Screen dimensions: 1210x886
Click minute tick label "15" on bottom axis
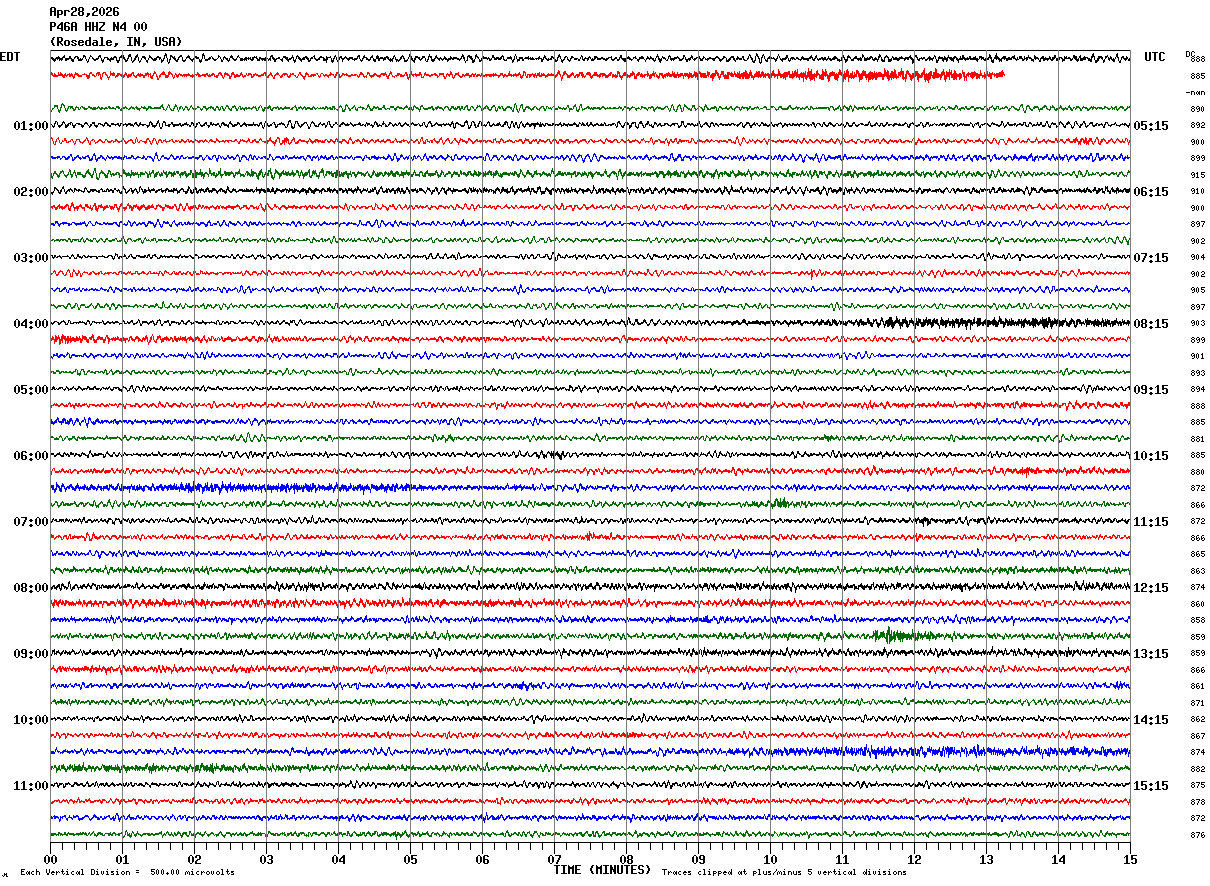[x=1130, y=859]
